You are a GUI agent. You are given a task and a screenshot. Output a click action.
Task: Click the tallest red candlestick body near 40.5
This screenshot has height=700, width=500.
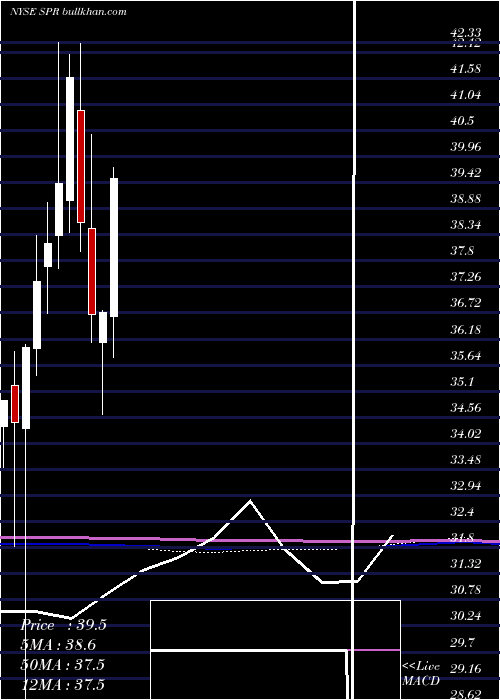coord(81,166)
